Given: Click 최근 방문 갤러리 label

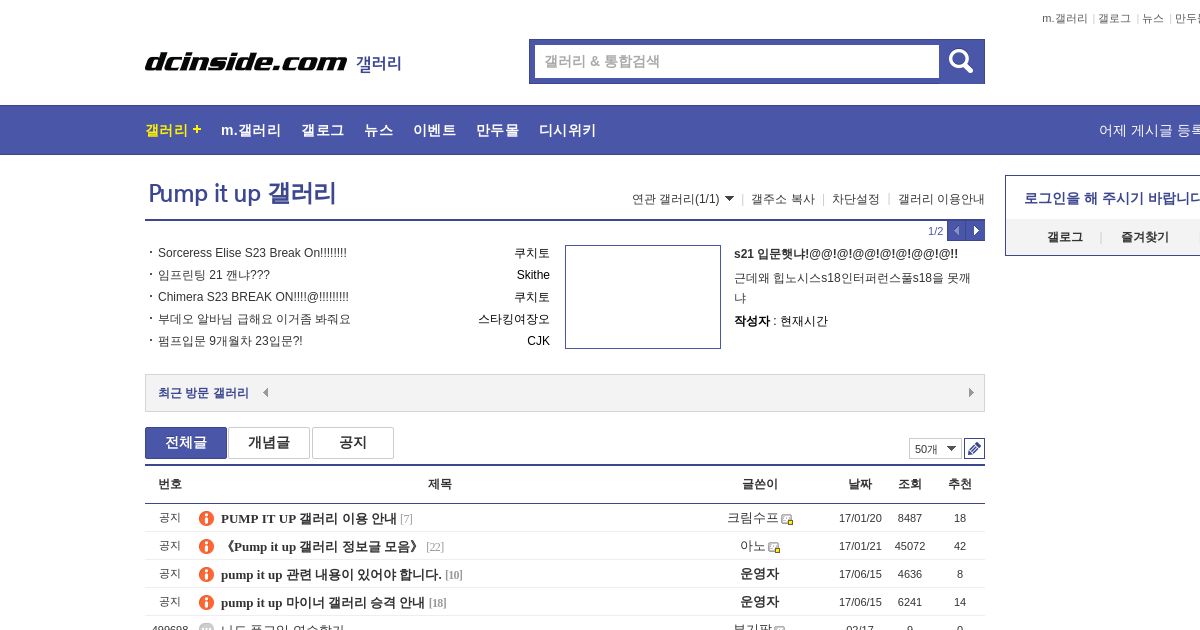Looking at the screenshot, I should pyautogui.click(x=203, y=393).
